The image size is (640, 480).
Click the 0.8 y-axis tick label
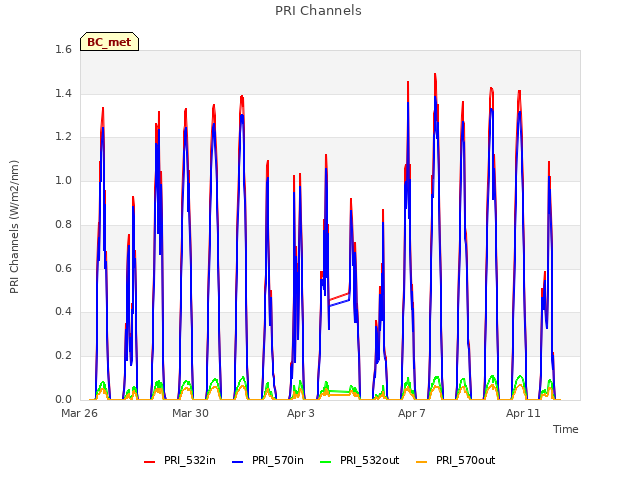coord(63,224)
